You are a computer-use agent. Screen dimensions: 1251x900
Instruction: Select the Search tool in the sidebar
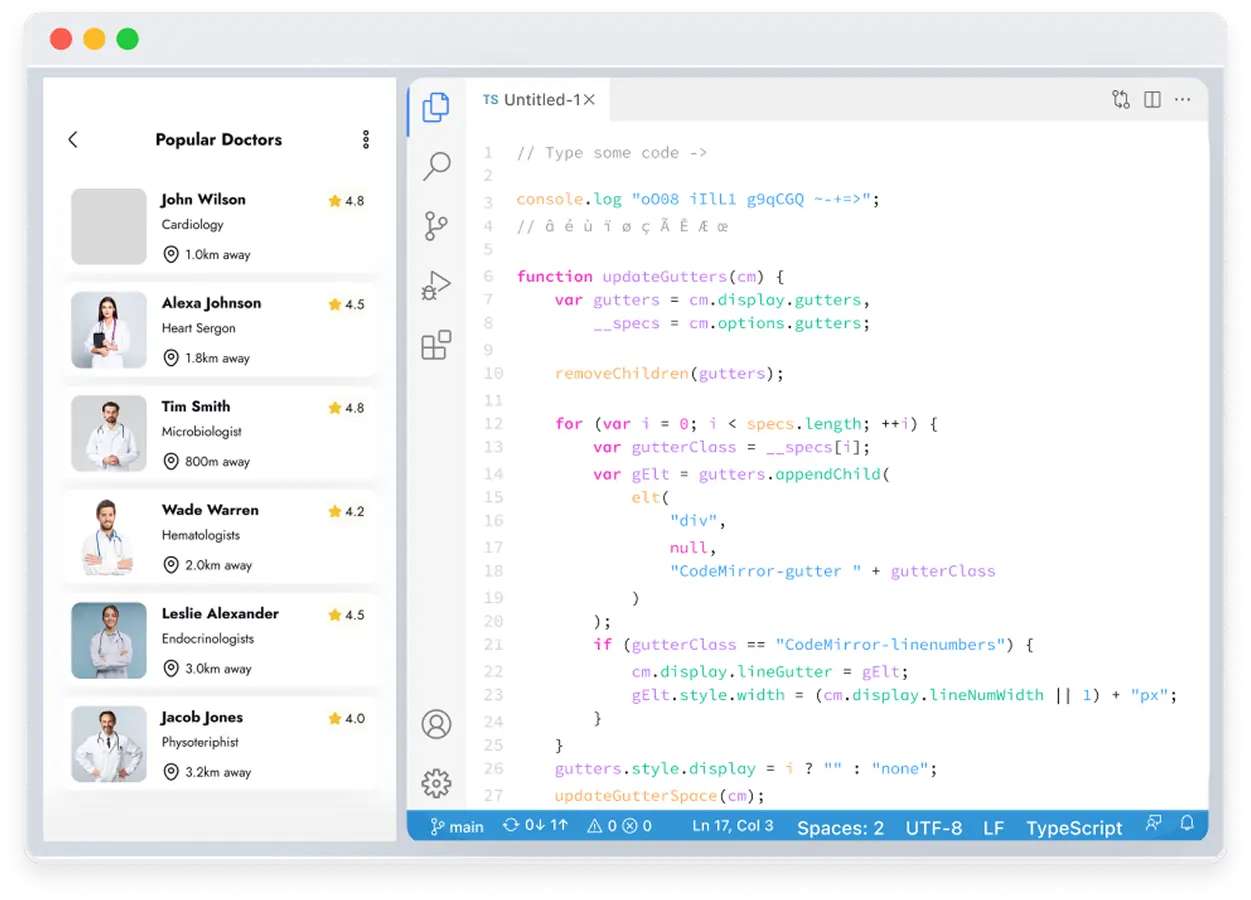click(435, 166)
